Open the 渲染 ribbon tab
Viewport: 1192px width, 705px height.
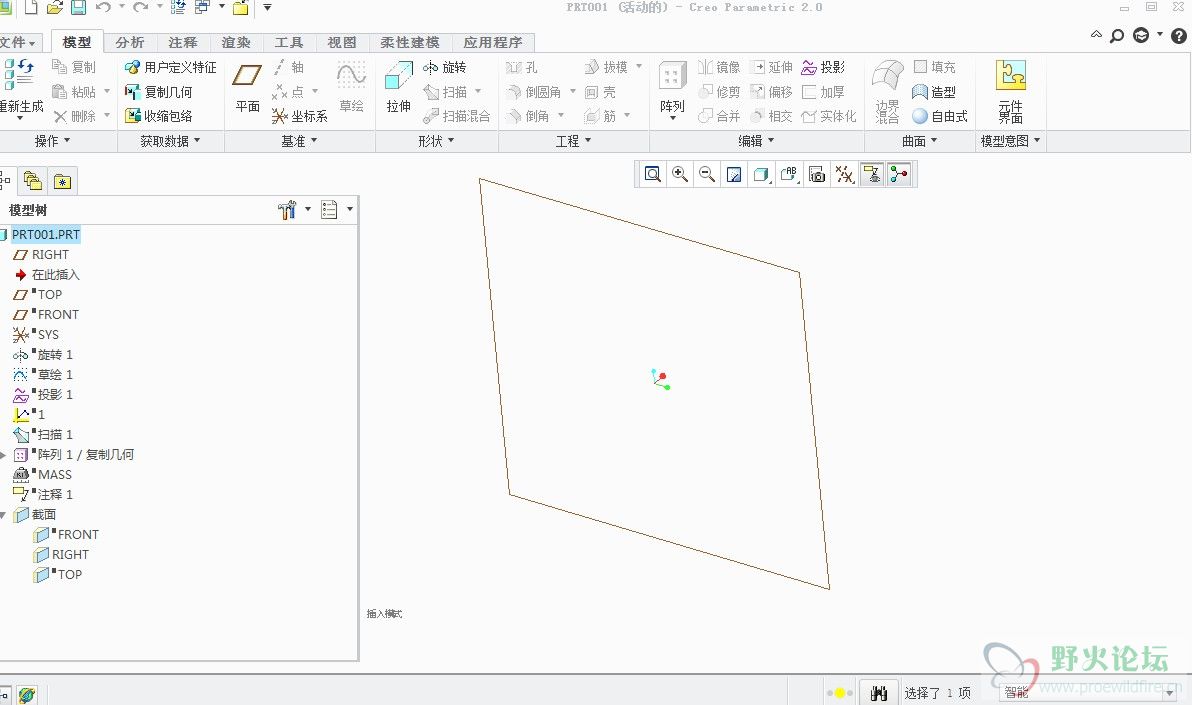point(236,43)
